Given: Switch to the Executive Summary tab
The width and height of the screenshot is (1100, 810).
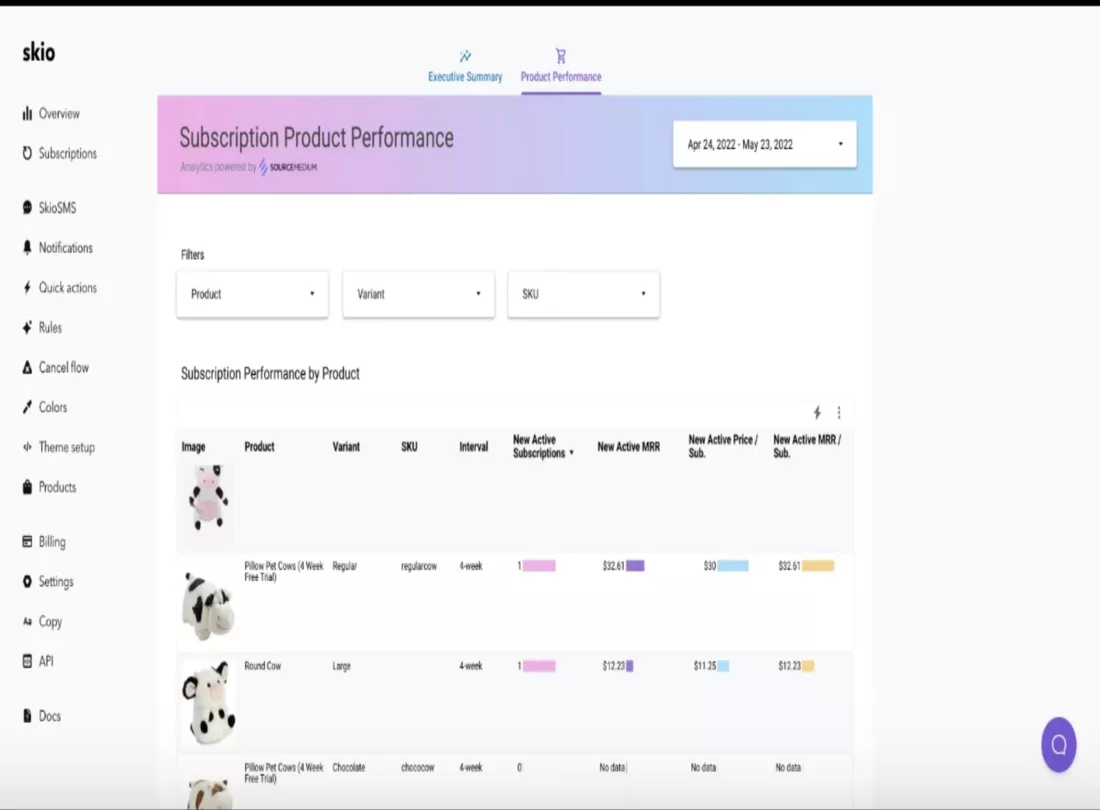Looking at the screenshot, I should pyautogui.click(x=465, y=67).
